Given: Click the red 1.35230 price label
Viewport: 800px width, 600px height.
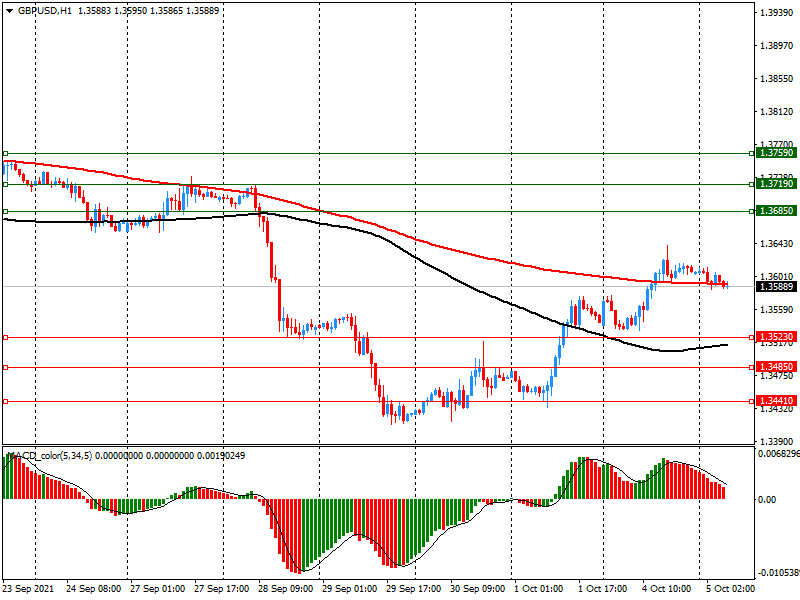Looking at the screenshot, I should [x=777, y=337].
